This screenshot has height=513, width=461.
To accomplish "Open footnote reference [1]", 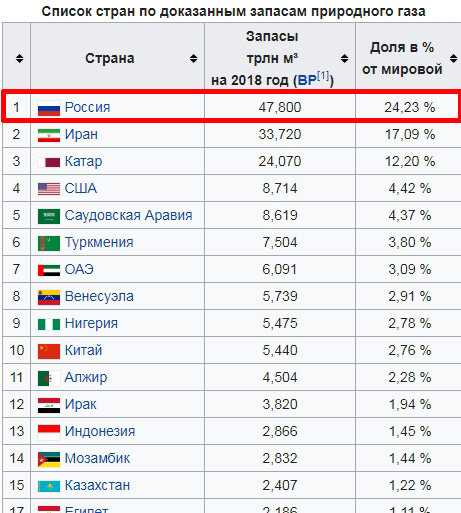I will pyautogui.click(x=323, y=76).
